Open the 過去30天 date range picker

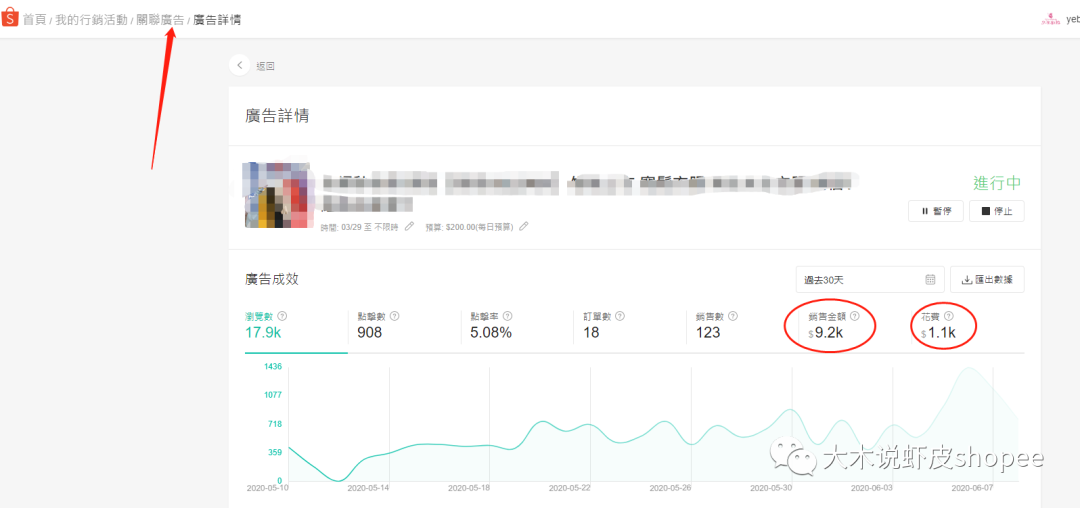click(x=870, y=279)
